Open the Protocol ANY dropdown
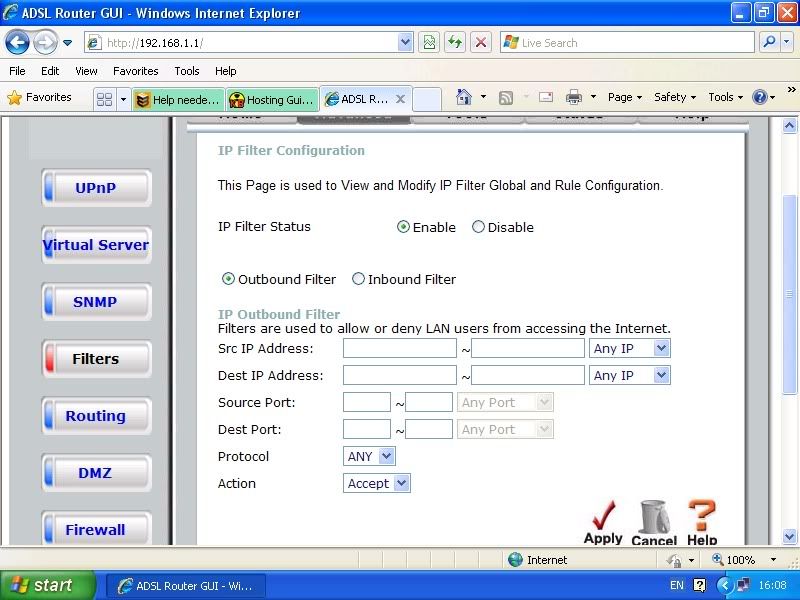Viewport: 800px width, 600px height. pyautogui.click(x=370, y=457)
